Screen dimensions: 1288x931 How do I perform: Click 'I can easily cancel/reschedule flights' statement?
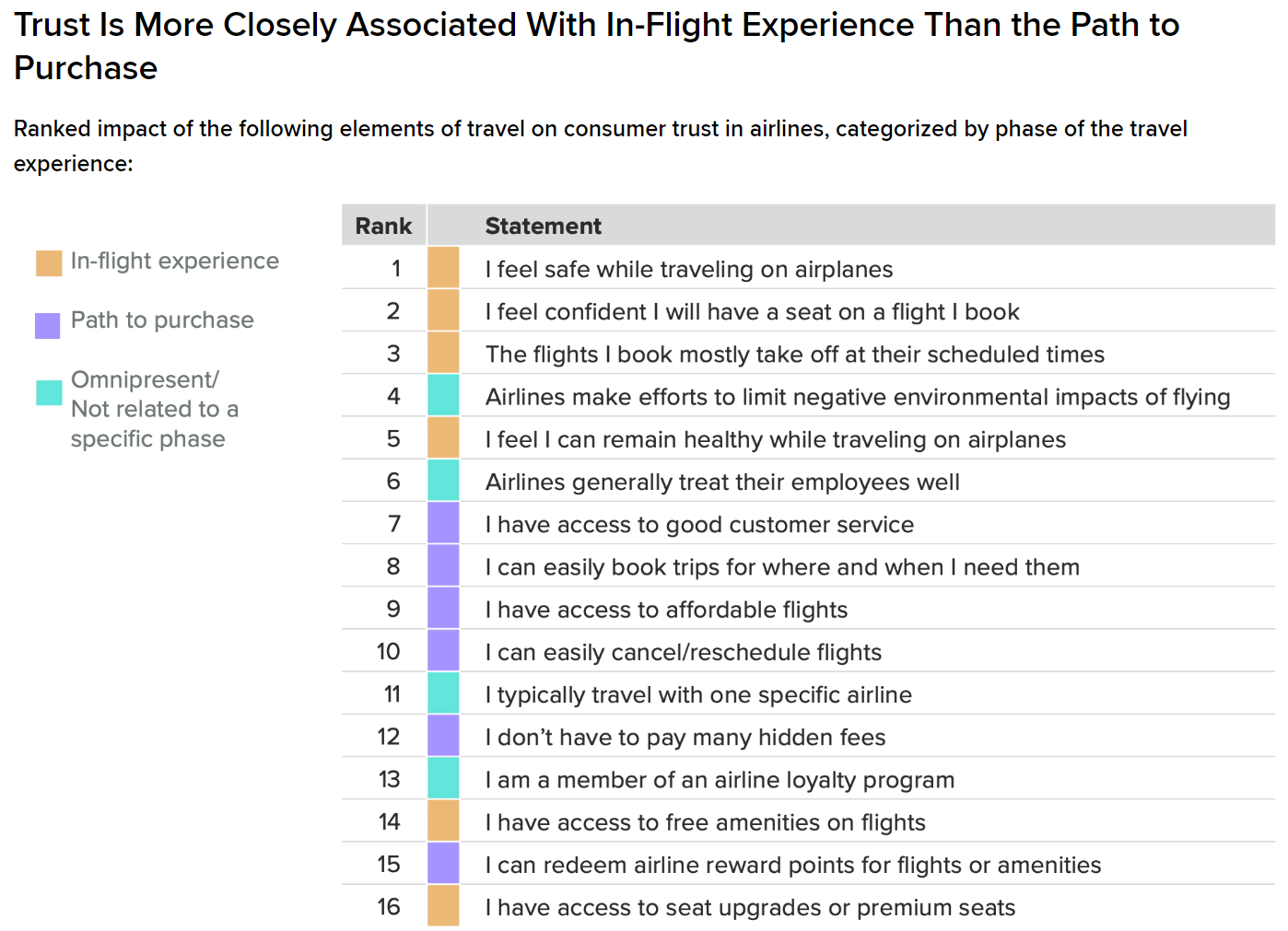pyautogui.click(x=683, y=653)
